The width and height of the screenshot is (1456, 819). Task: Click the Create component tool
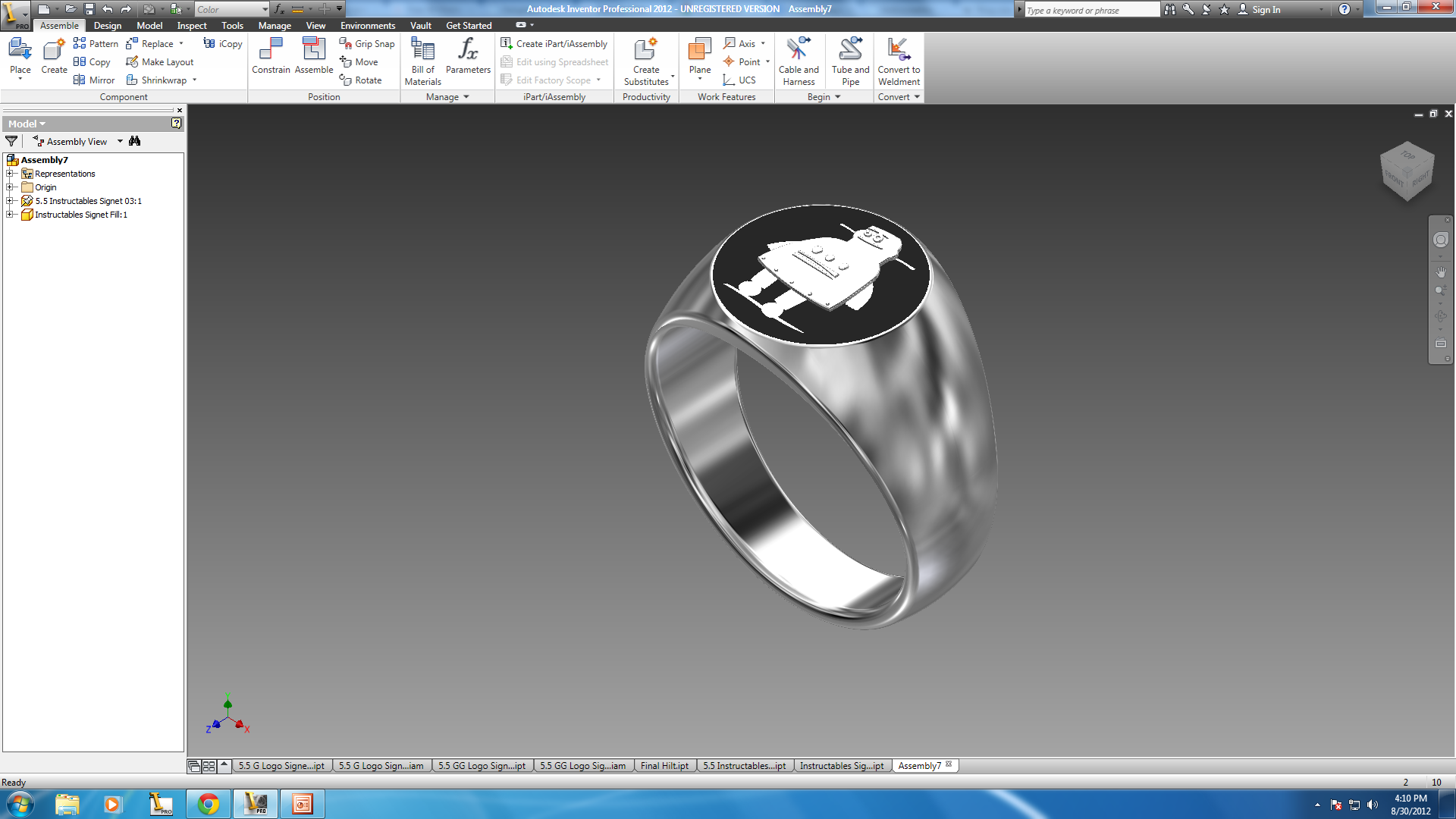[54, 58]
